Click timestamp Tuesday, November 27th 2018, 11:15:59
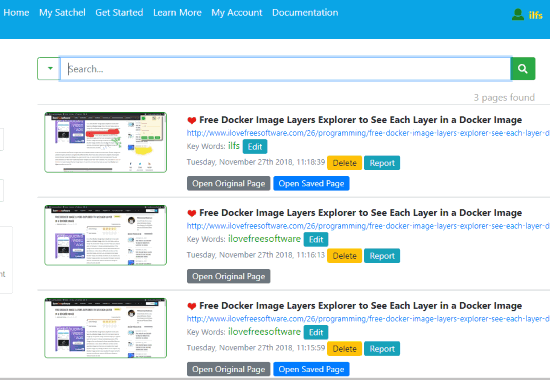 (x=256, y=348)
